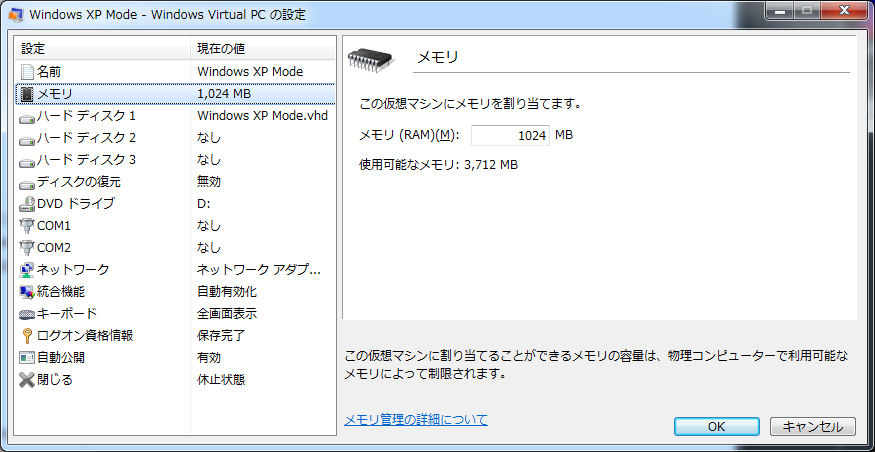Open the ディスクの復元 setting

click(x=175, y=182)
